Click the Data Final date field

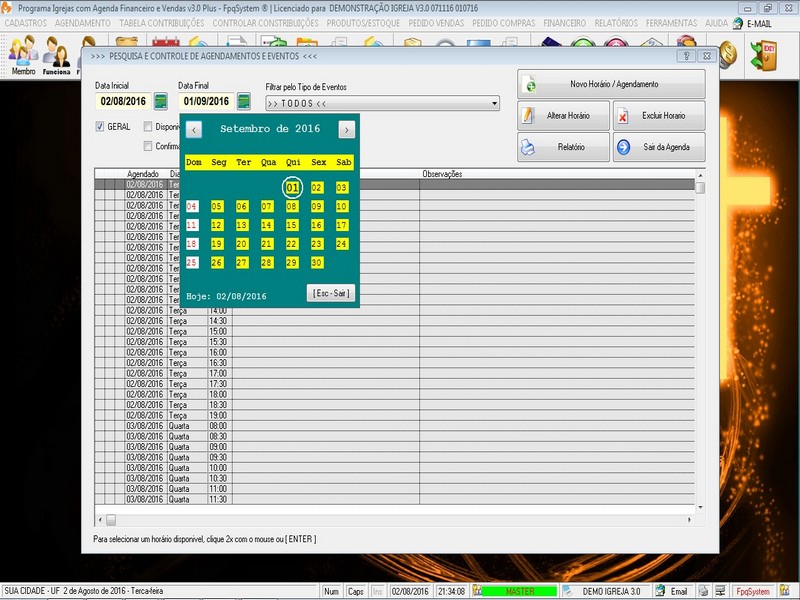[x=206, y=101]
